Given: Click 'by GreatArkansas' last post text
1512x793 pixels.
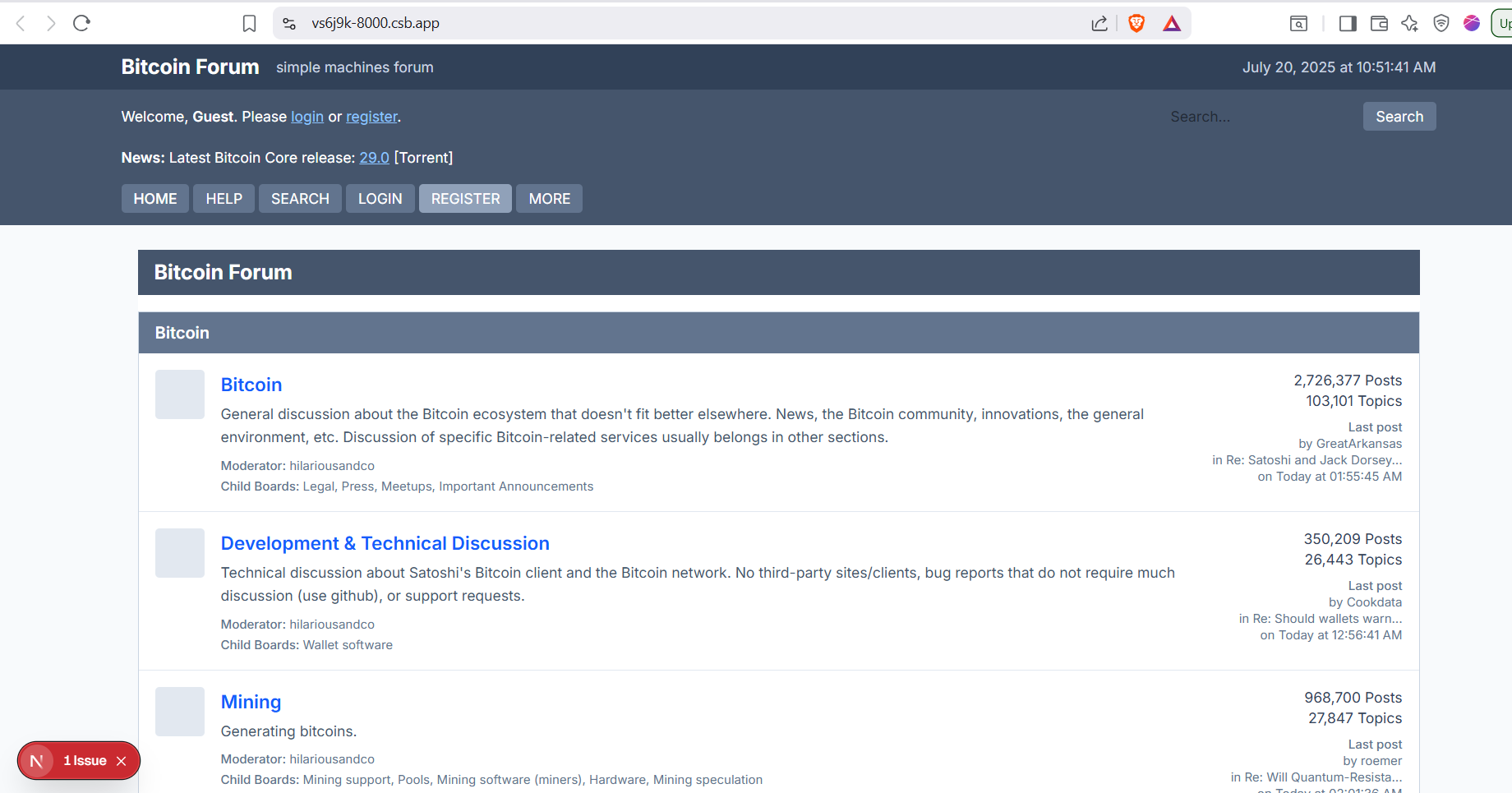Looking at the screenshot, I should click(x=1350, y=444).
